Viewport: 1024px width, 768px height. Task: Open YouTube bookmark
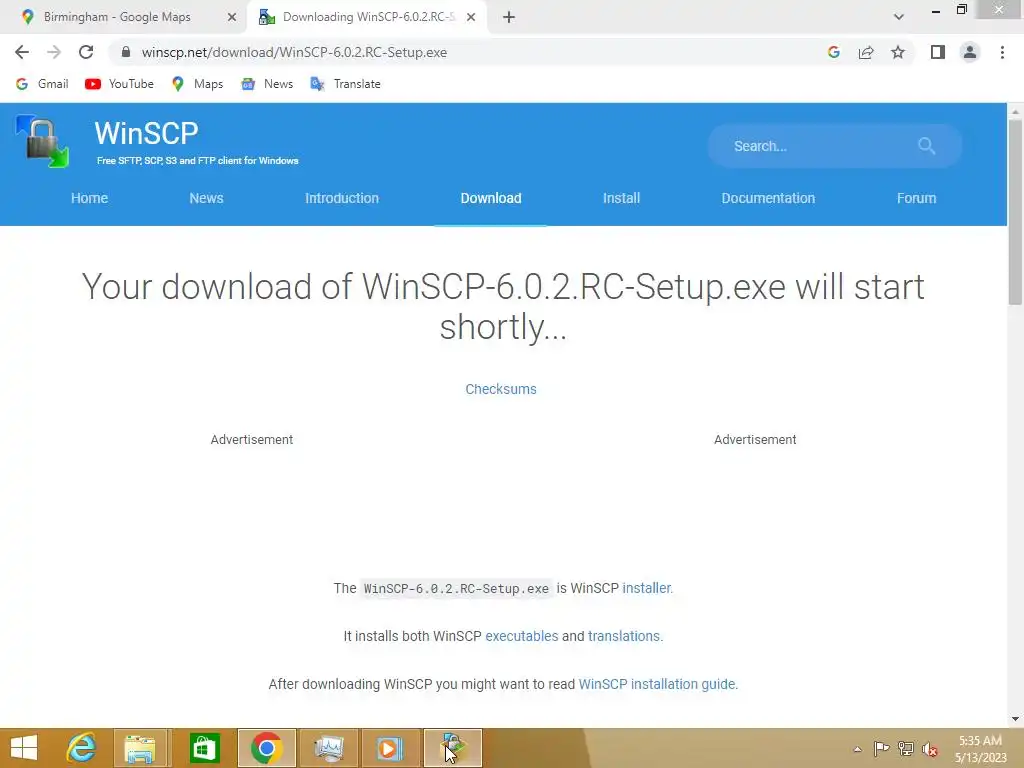pos(120,84)
